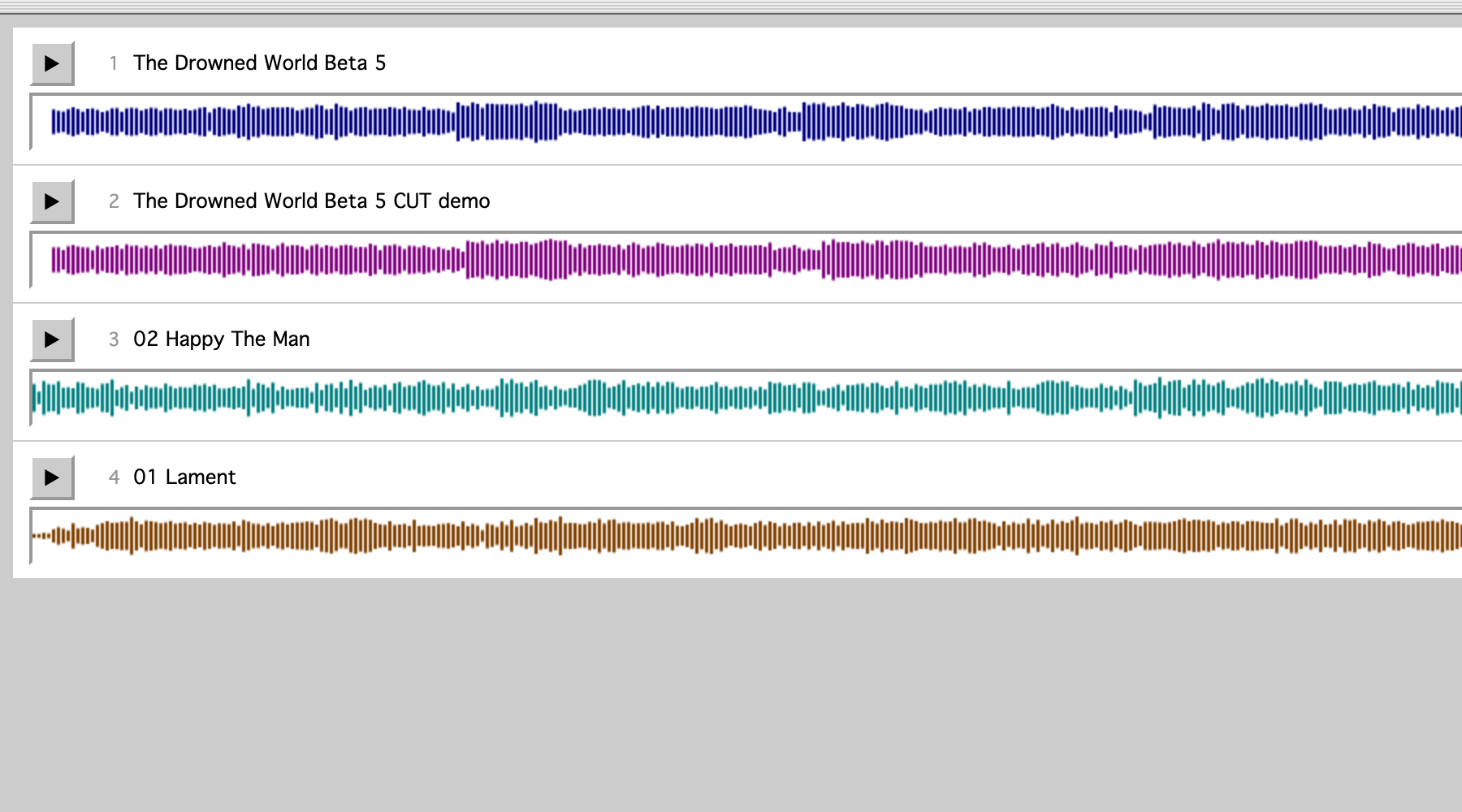Select title 'The Drowned World Beta 5 CUT demo'
This screenshot has width=1462, height=812.
click(x=312, y=201)
